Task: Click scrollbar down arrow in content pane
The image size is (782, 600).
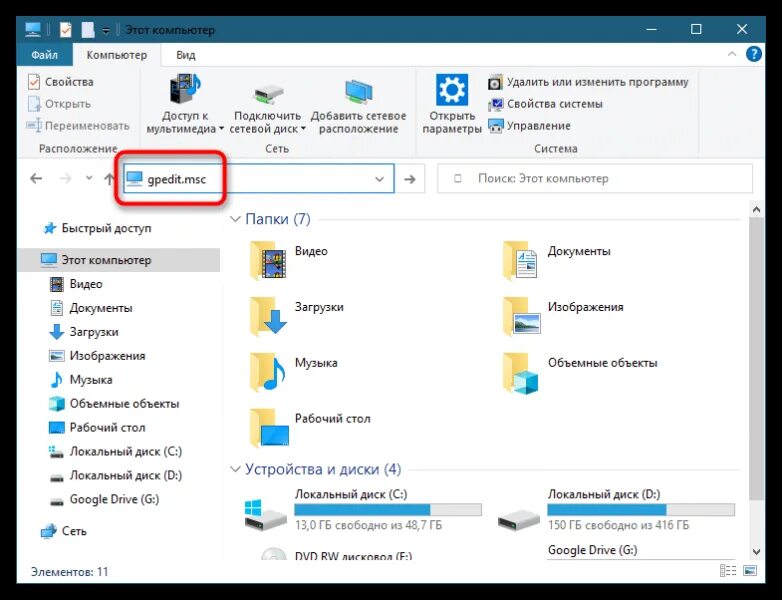Action: click(x=757, y=551)
